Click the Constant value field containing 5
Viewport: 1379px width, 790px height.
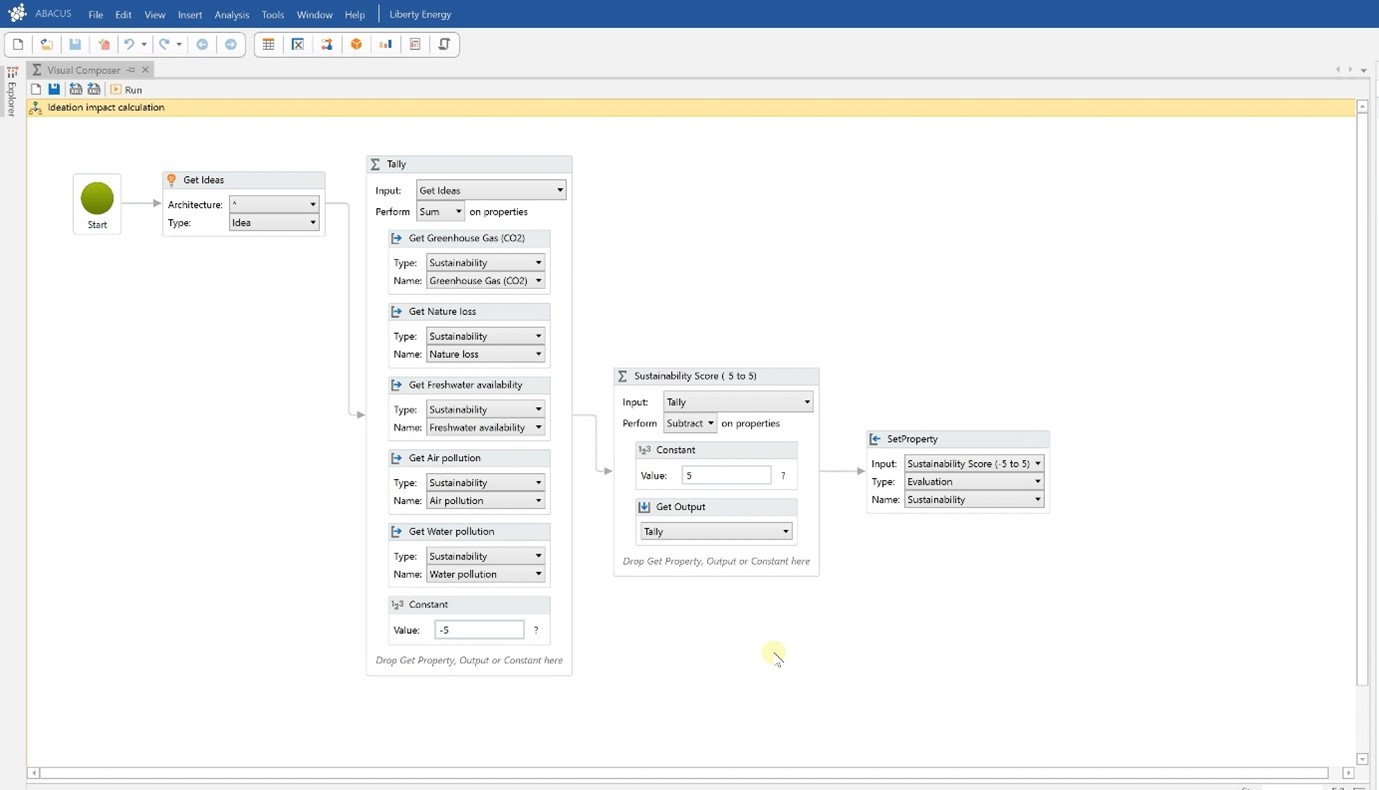tap(726, 476)
